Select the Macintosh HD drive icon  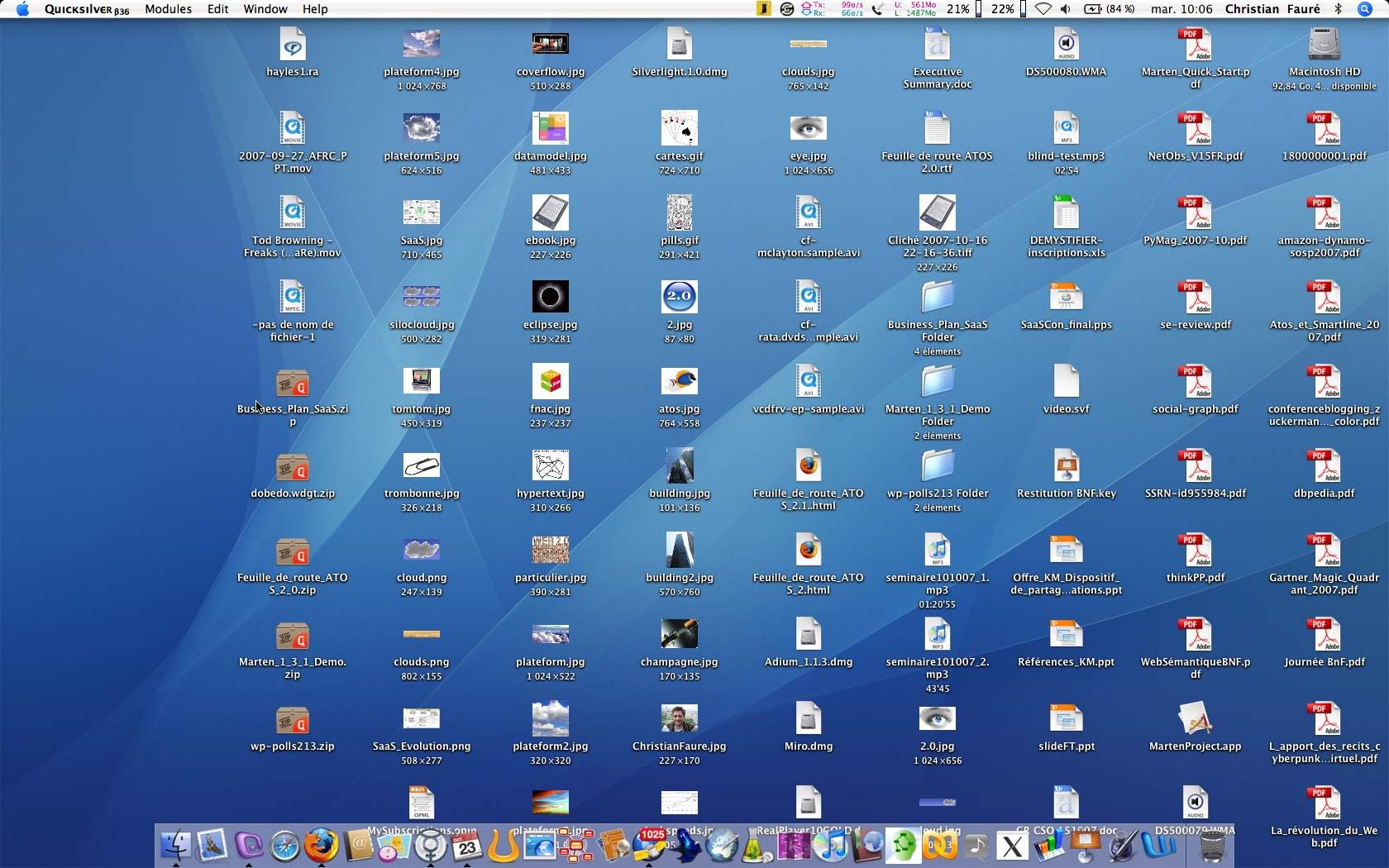tap(1324, 45)
